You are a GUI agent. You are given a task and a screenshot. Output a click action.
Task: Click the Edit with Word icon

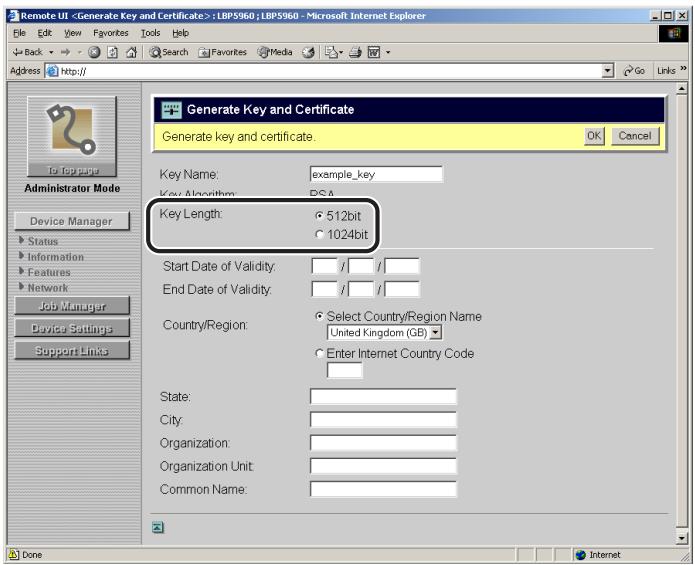[374, 52]
